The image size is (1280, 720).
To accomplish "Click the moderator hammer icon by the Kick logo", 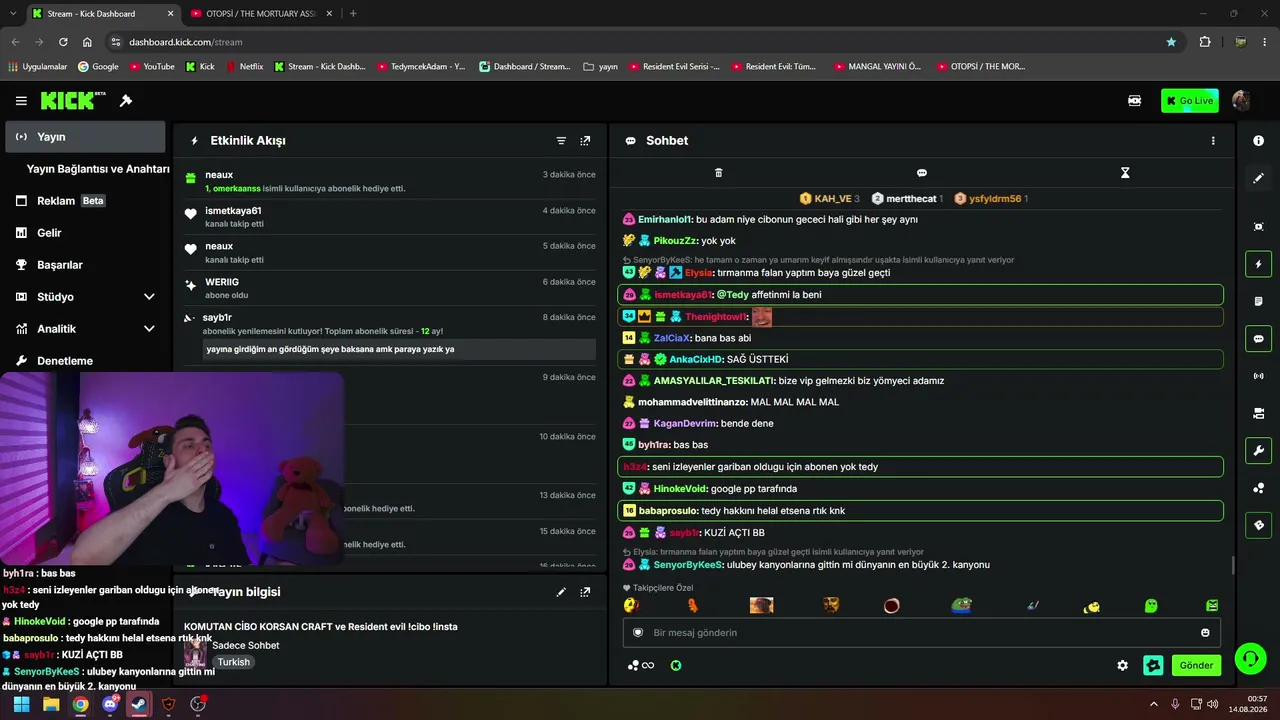I will pyautogui.click(x=126, y=101).
